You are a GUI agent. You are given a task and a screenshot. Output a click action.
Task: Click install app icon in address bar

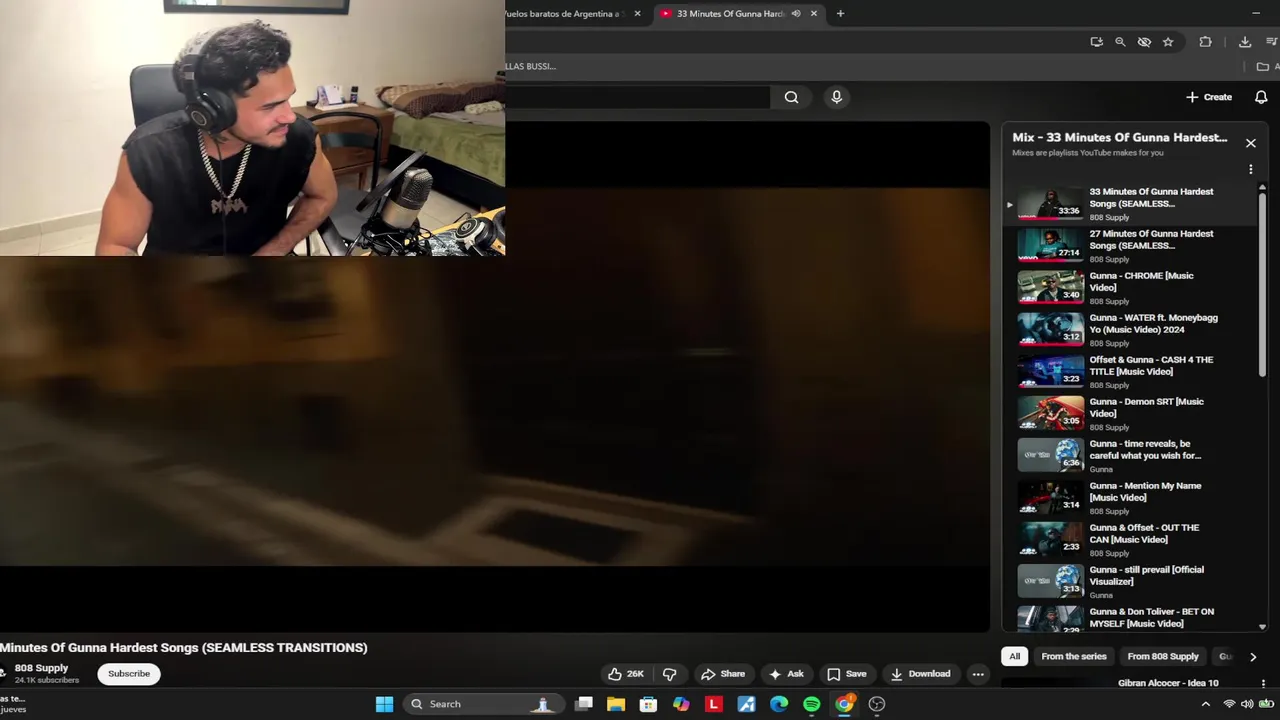1097,42
